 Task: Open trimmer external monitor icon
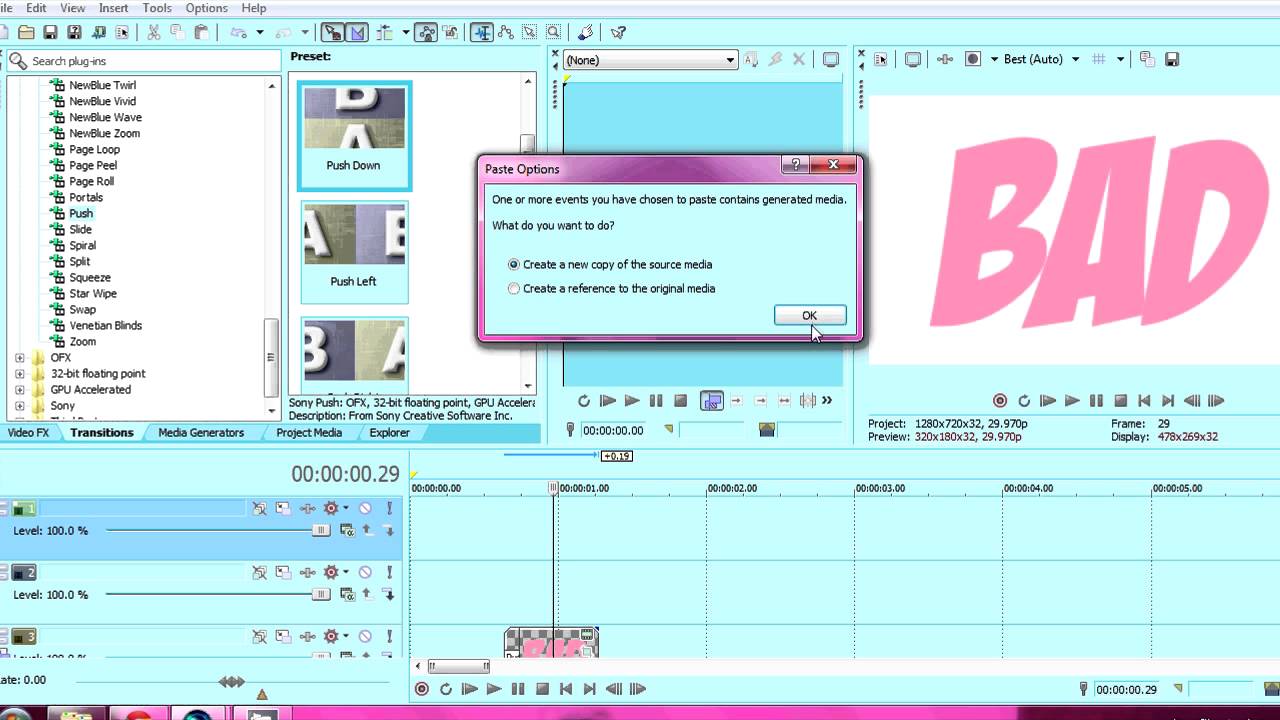[831, 59]
